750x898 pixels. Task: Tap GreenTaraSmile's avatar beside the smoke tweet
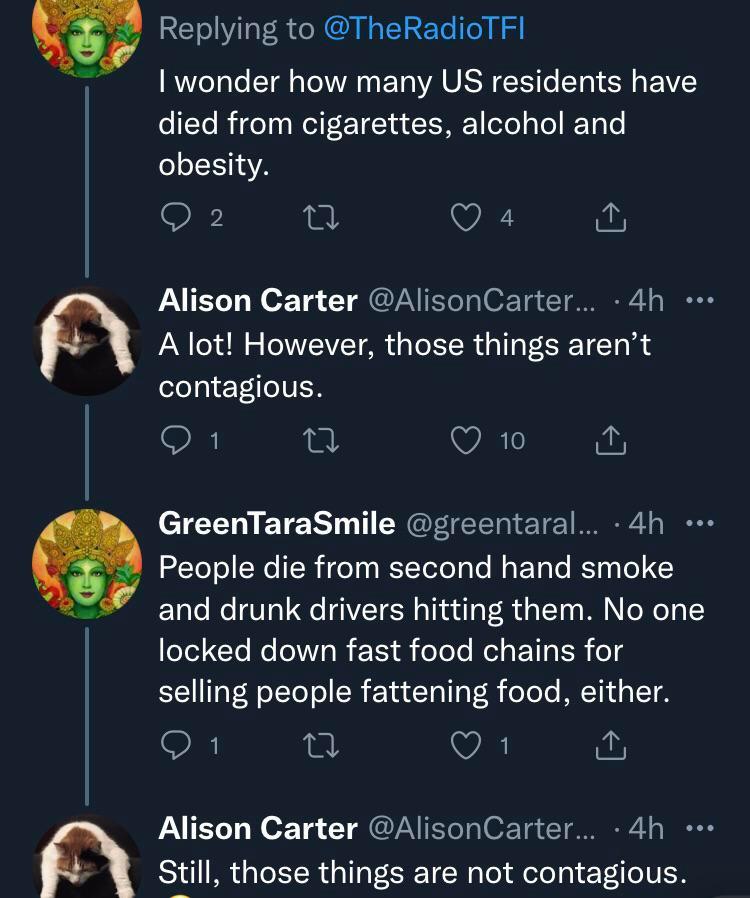pos(86,558)
